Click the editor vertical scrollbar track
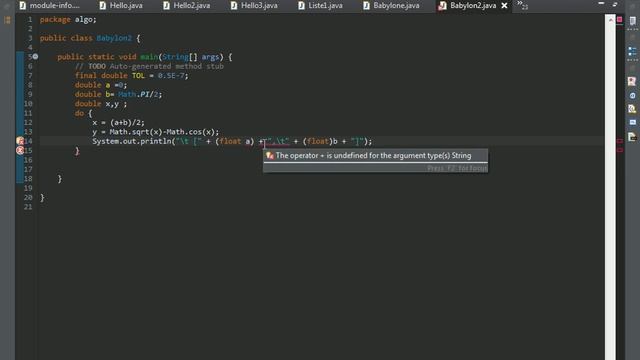This screenshot has height=360, width=640. [610, 192]
